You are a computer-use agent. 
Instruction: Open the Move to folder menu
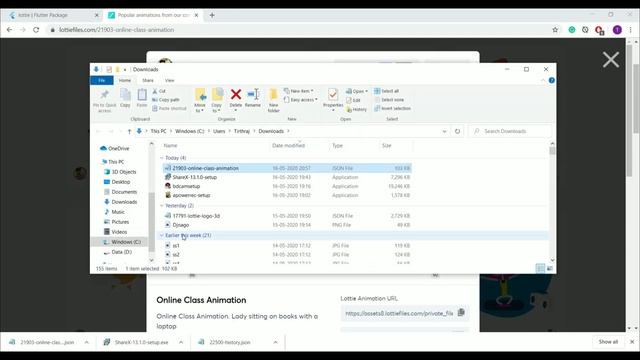[200, 100]
